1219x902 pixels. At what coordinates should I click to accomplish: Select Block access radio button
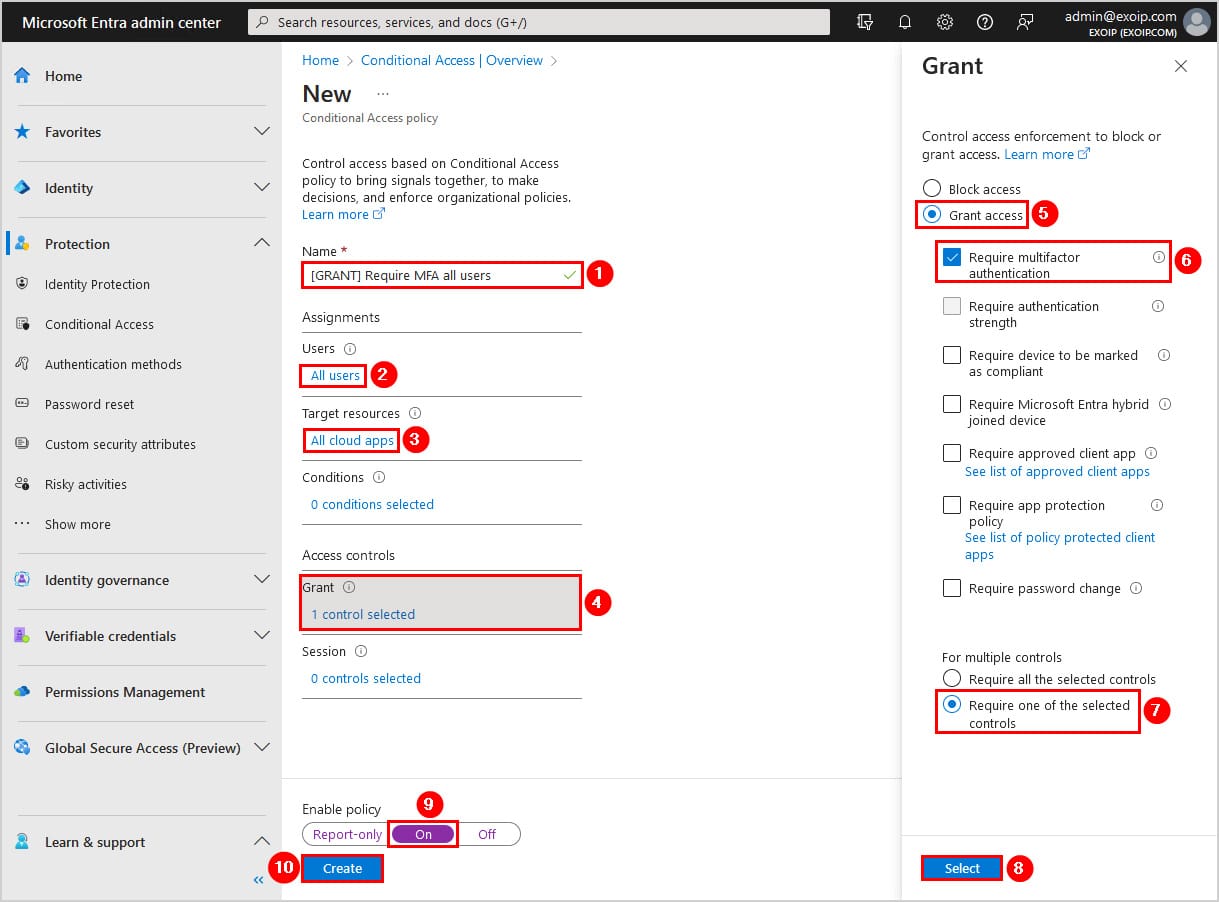pos(932,188)
